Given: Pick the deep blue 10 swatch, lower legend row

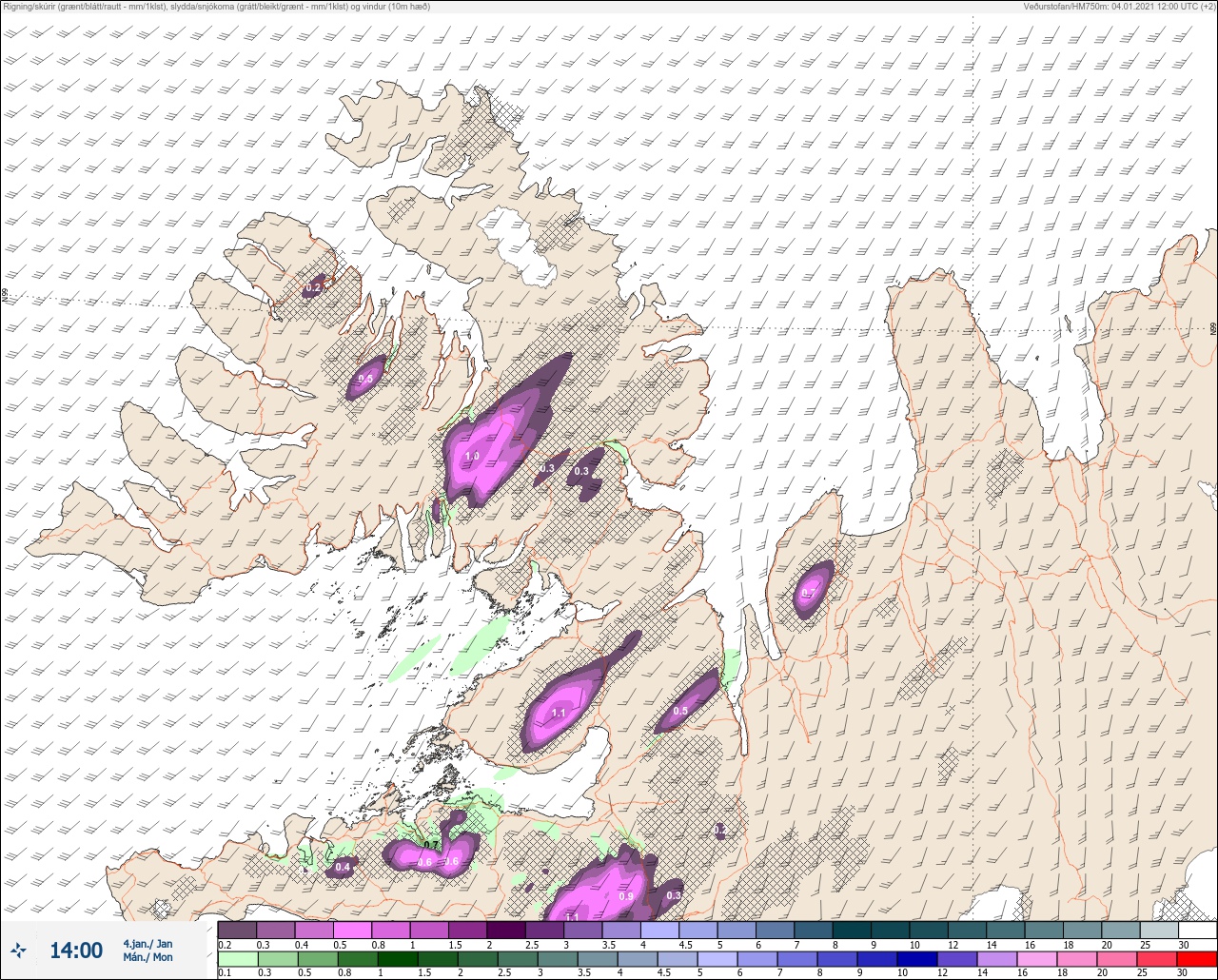Looking at the screenshot, I should tap(918, 958).
